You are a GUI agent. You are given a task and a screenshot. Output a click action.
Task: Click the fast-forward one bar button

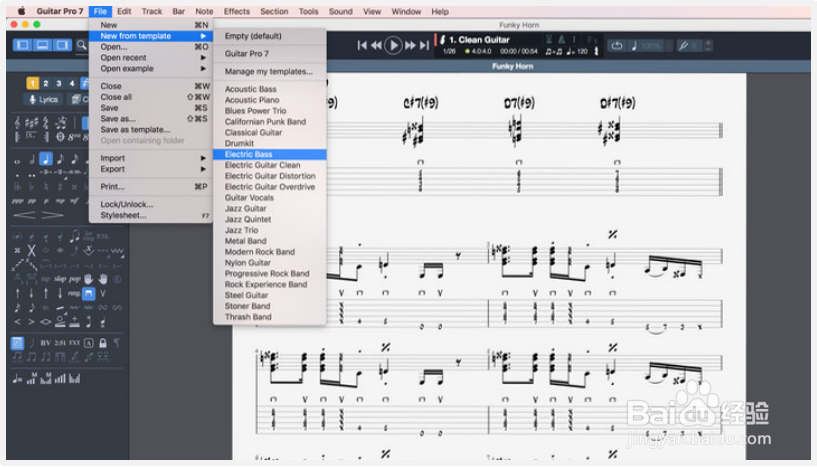pos(411,45)
